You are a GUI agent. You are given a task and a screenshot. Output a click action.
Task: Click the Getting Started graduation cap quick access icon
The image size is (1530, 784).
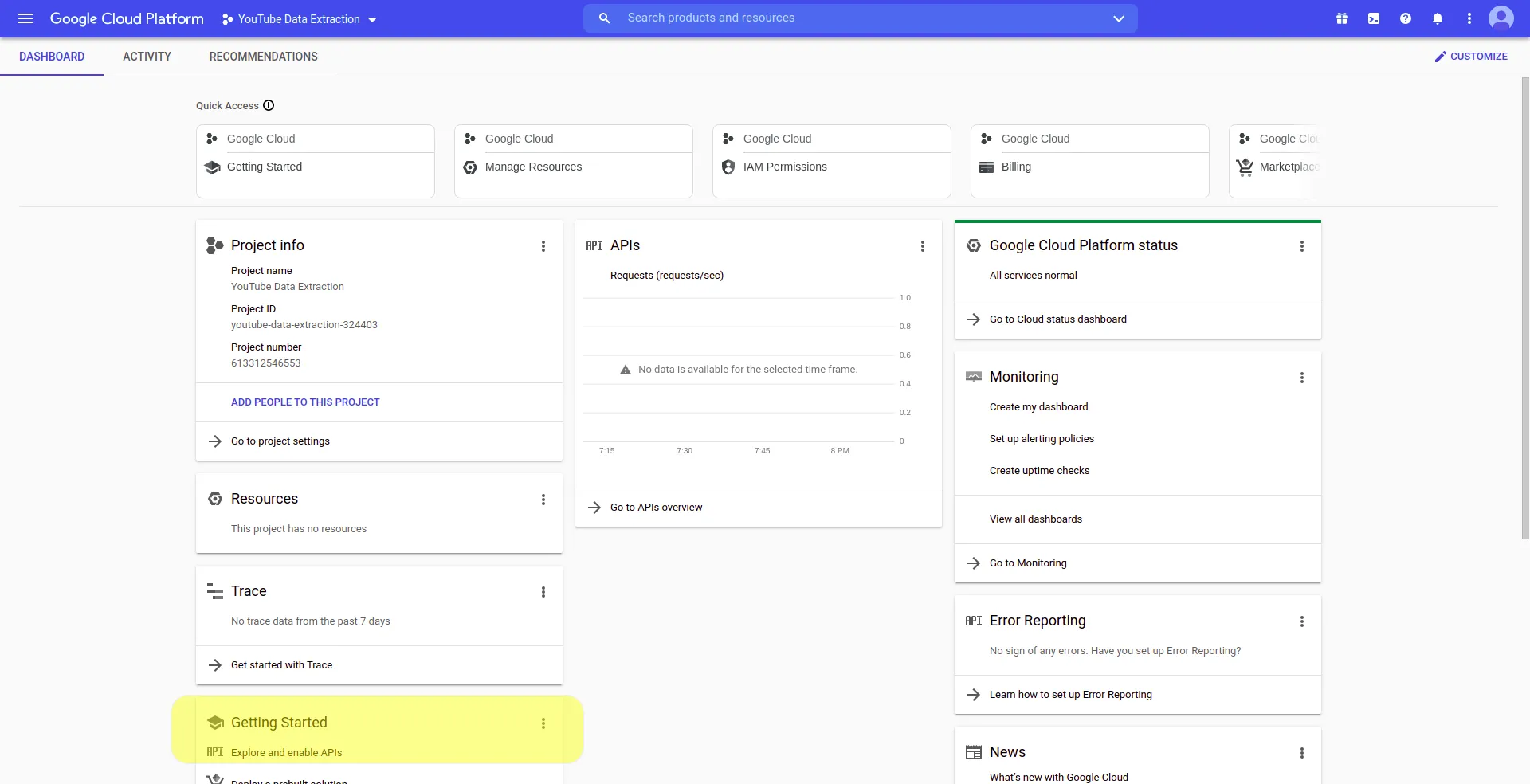212,167
